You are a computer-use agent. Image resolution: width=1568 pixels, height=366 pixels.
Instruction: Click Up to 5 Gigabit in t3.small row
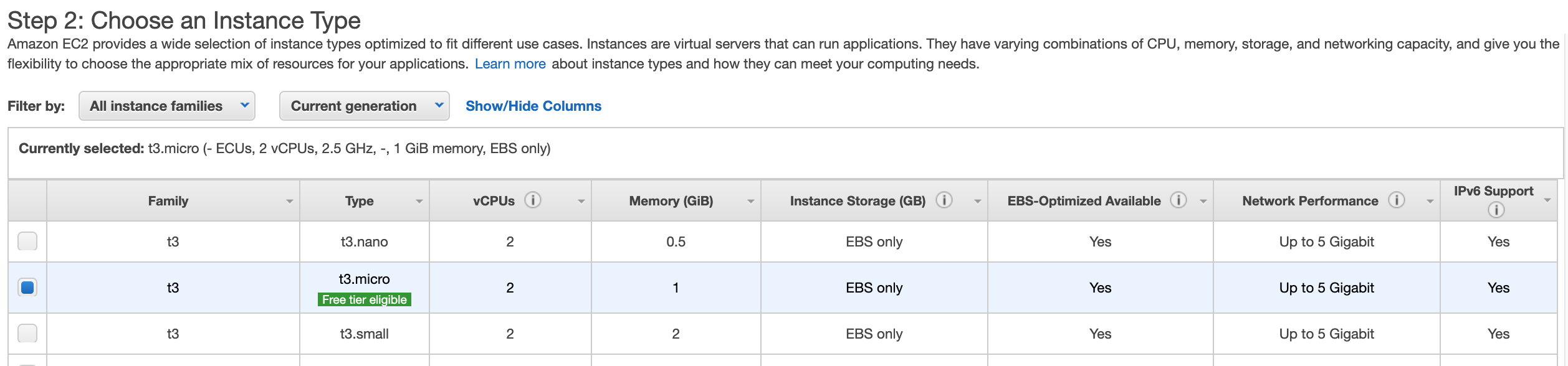point(1327,334)
